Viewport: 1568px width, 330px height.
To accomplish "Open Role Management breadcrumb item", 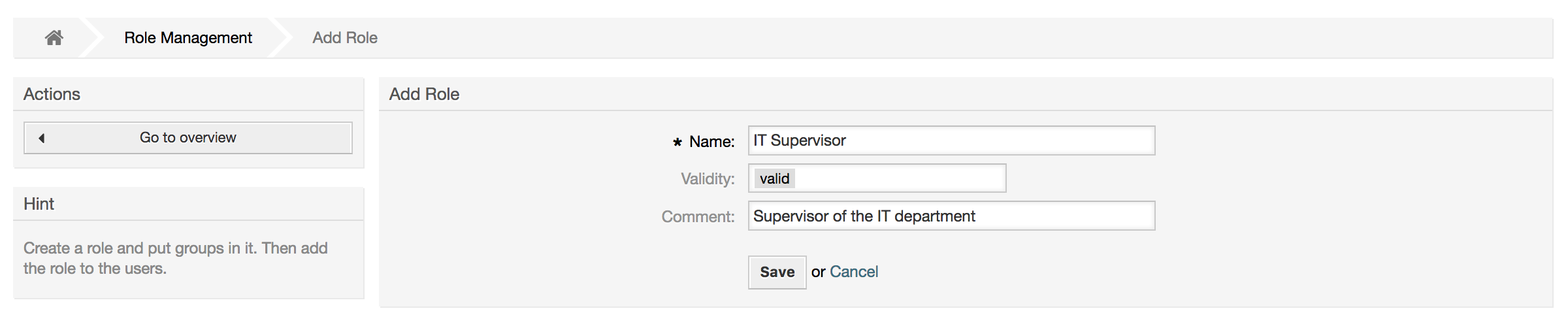I will pyautogui.click(x=188, y=38).
